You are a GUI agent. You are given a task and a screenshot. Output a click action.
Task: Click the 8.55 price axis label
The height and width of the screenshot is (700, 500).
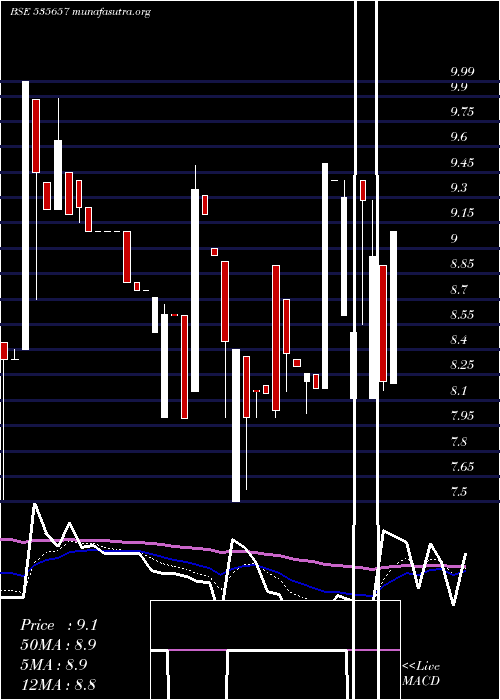click(x=462, y=315)
